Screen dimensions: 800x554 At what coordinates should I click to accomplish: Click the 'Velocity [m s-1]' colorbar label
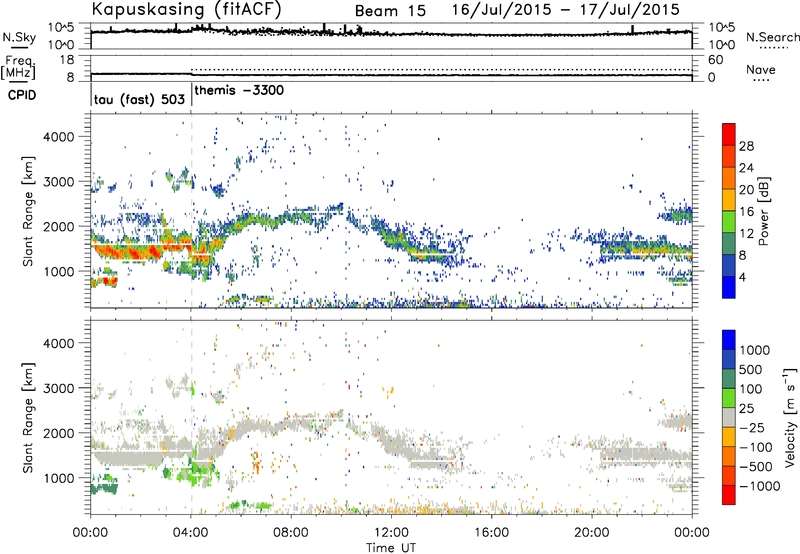point(790,417)
